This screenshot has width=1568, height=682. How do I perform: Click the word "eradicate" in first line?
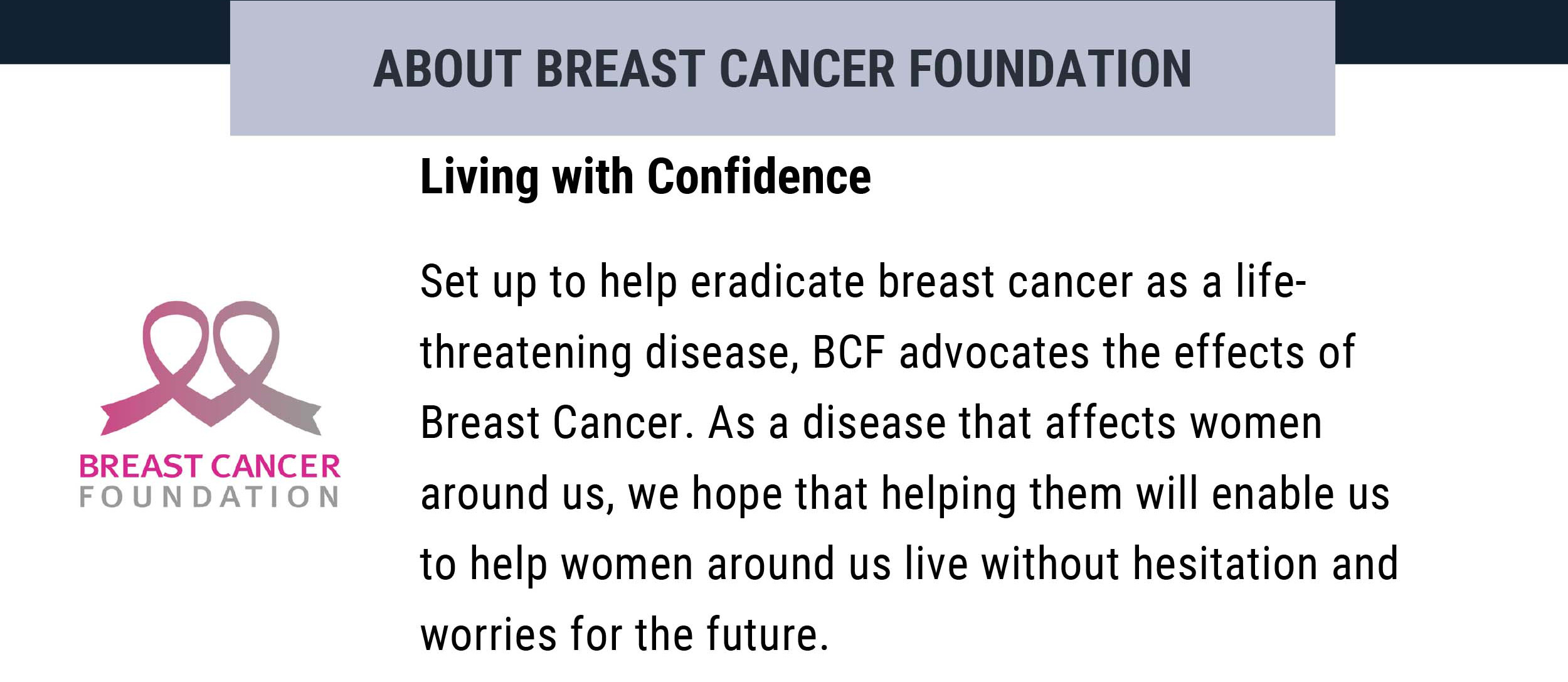[x=777, y=281]
